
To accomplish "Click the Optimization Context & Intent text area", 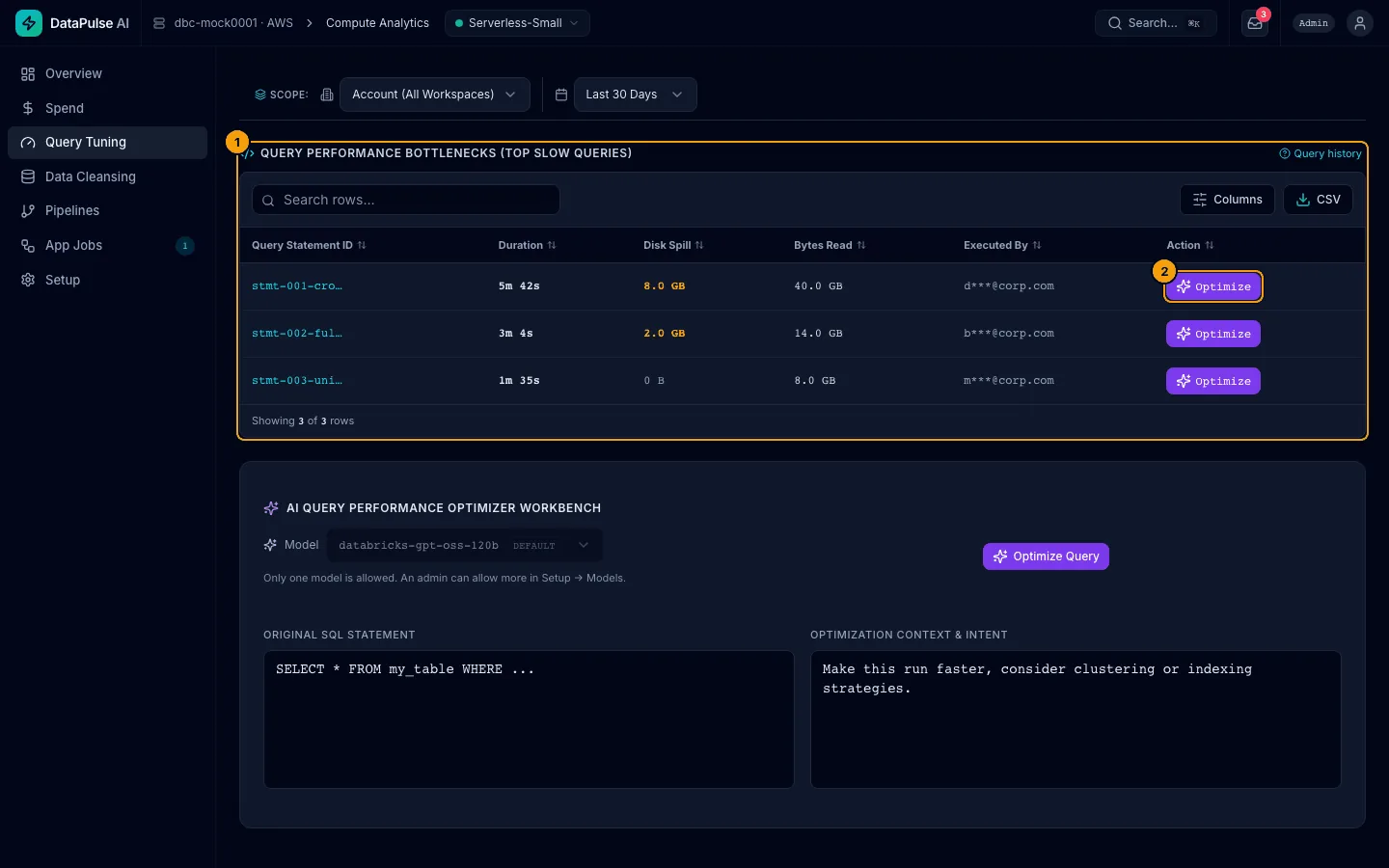I will 1076,719.
